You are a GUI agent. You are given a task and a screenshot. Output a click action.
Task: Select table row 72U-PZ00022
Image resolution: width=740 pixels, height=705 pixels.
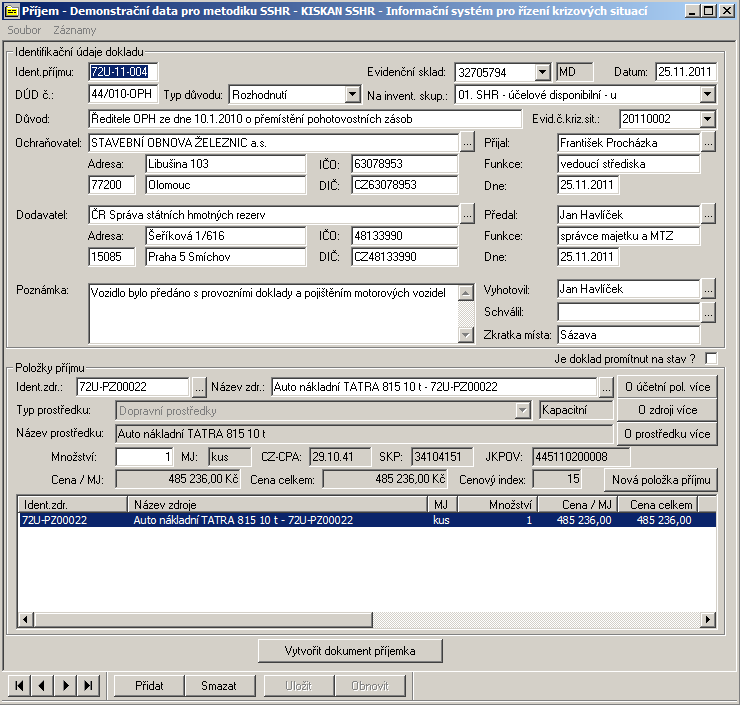[x=367, y=520]
